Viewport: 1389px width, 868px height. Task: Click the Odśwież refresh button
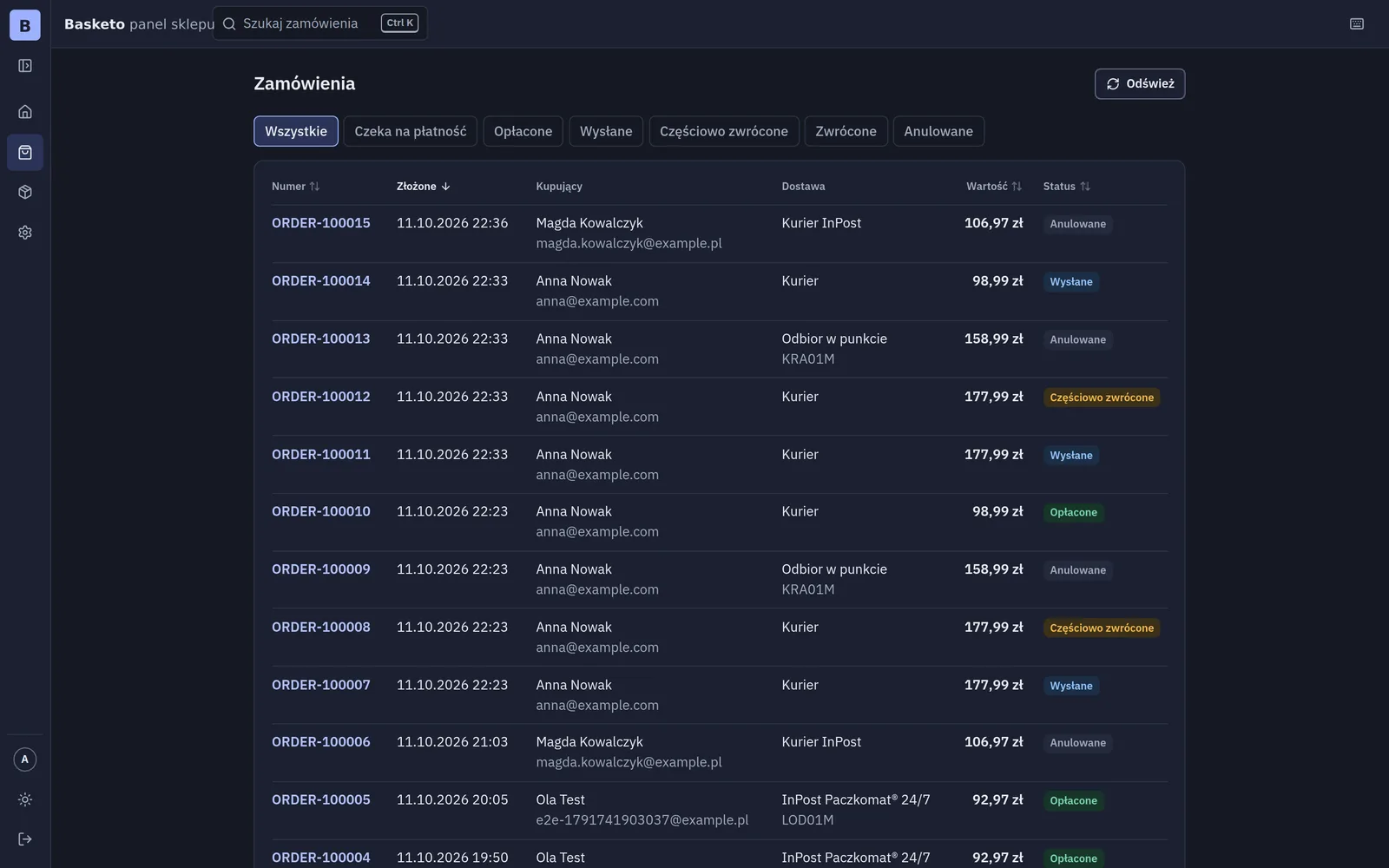[1140, 84]
